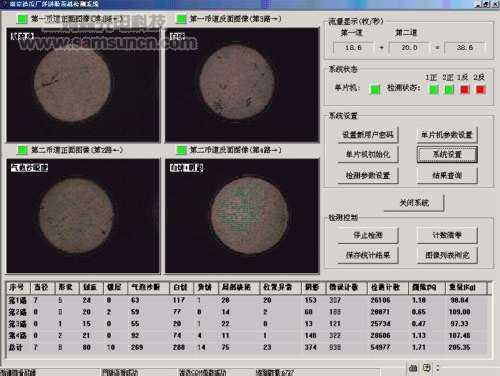Screen dimensions: 500x376
Task: Select the 总计 row in the statistics table
Action: point(249,347)
